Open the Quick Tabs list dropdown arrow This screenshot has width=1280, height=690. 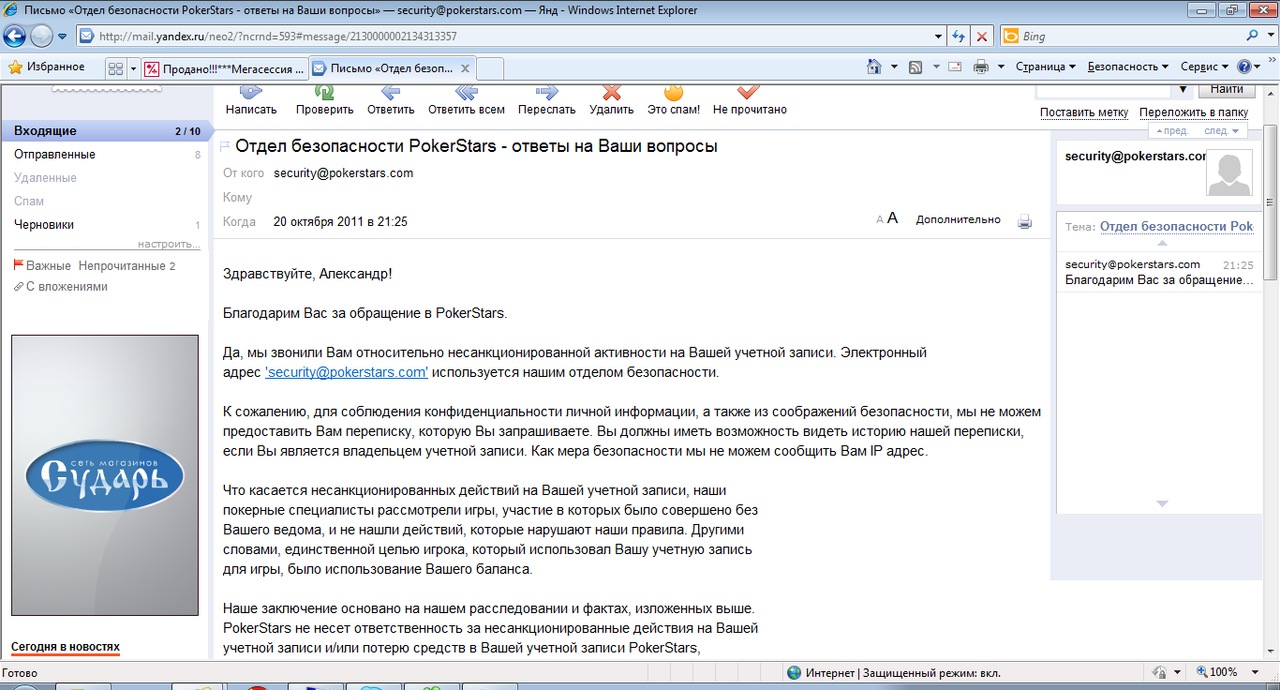coord(133,68)
